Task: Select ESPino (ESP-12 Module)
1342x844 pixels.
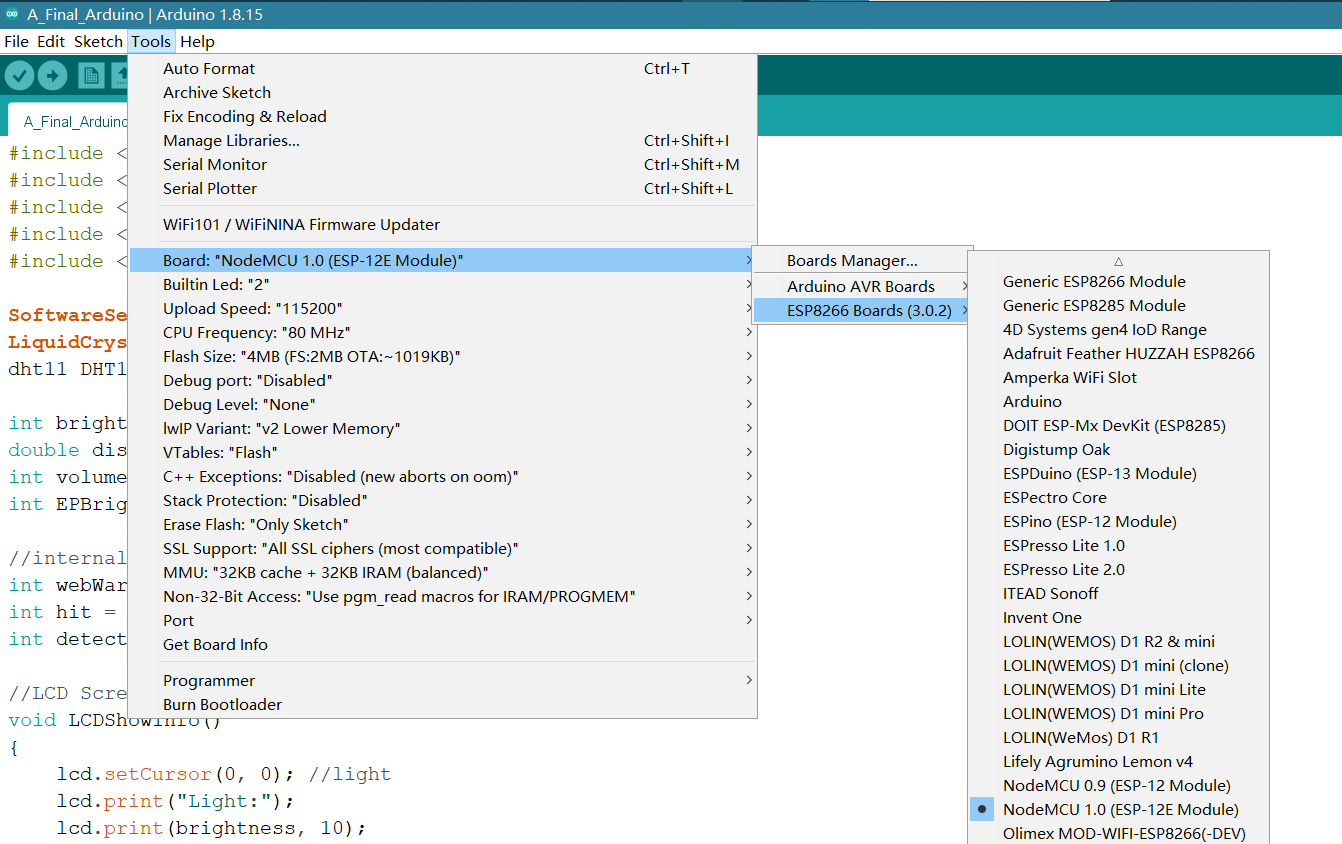Action: tap(1119, 522)
